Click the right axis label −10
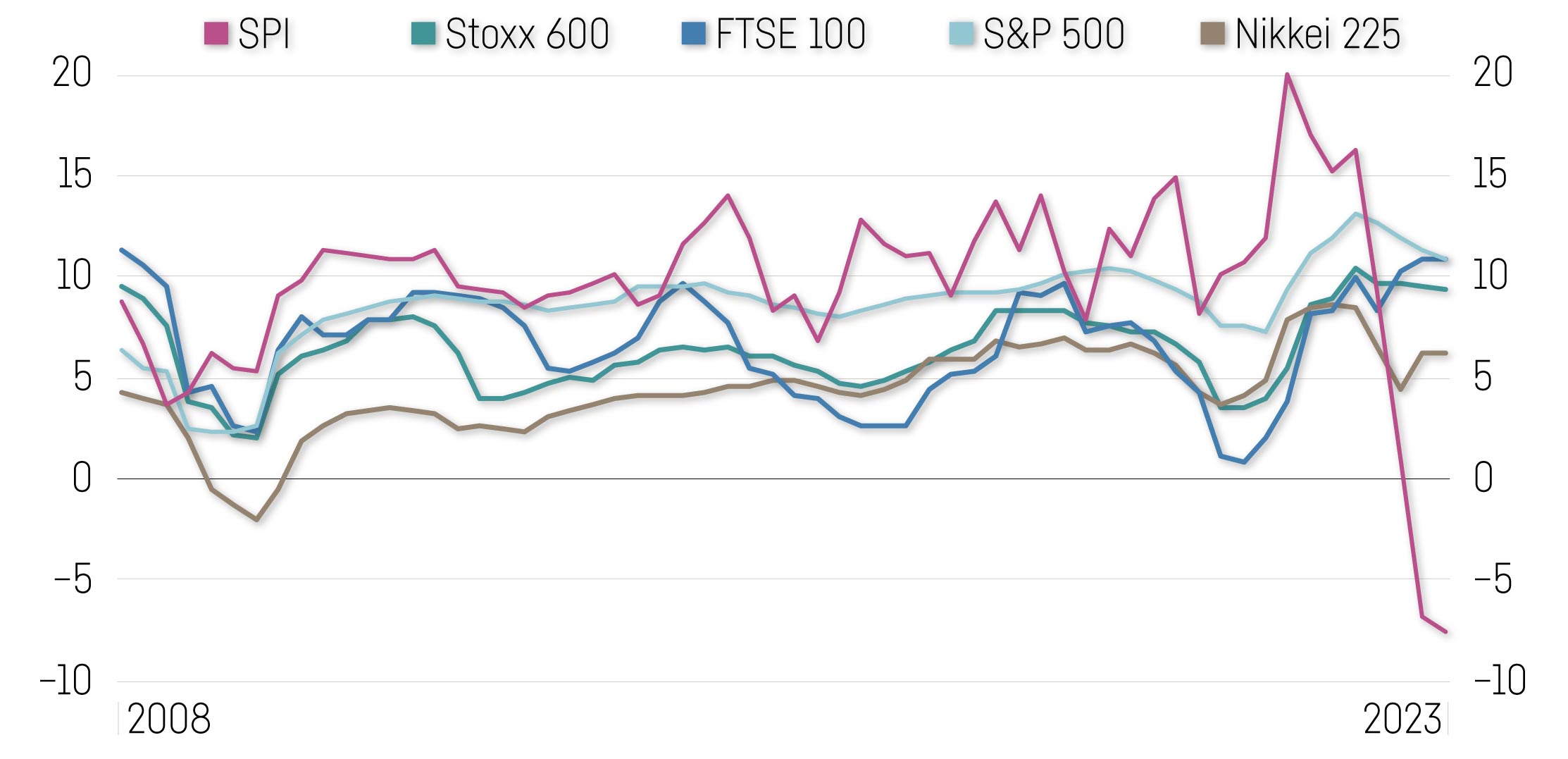Image resolution: width=1568 pixels, height=759 pixels. [1499, 681]
